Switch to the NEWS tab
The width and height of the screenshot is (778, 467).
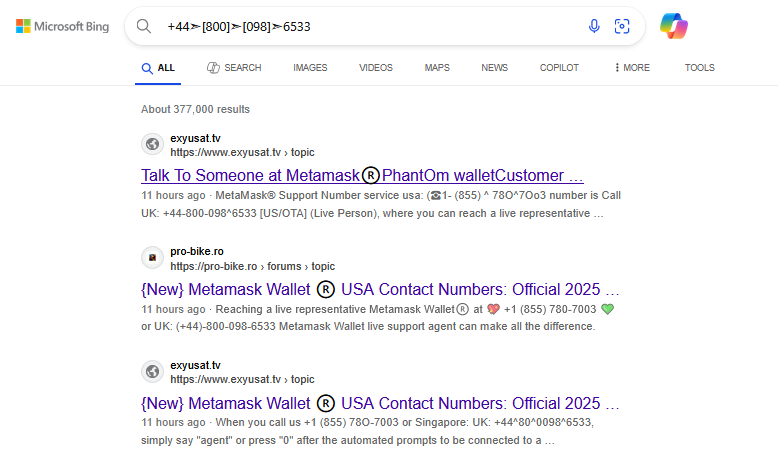click(x=494, y=68)
